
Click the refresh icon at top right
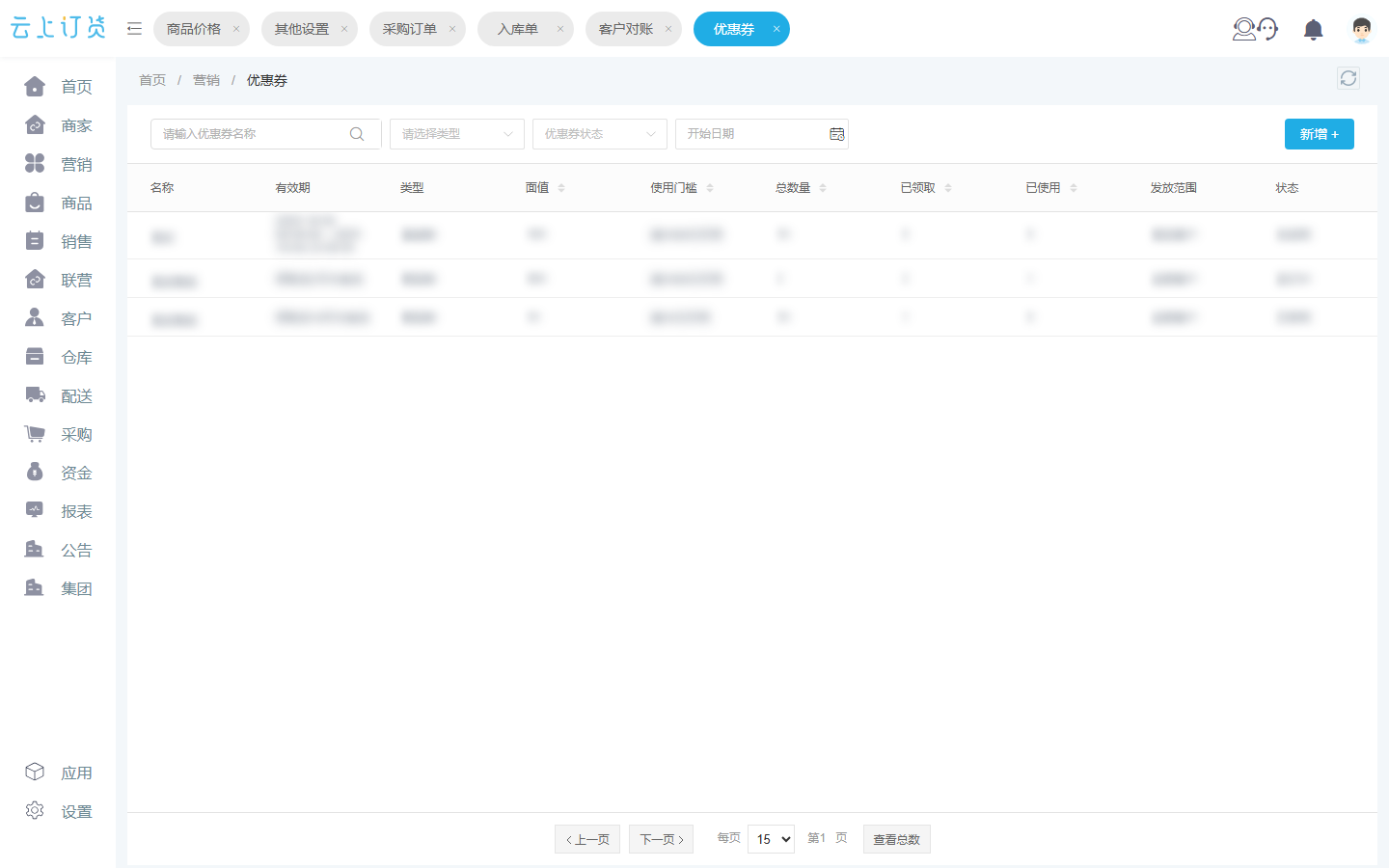[1348, 78]
